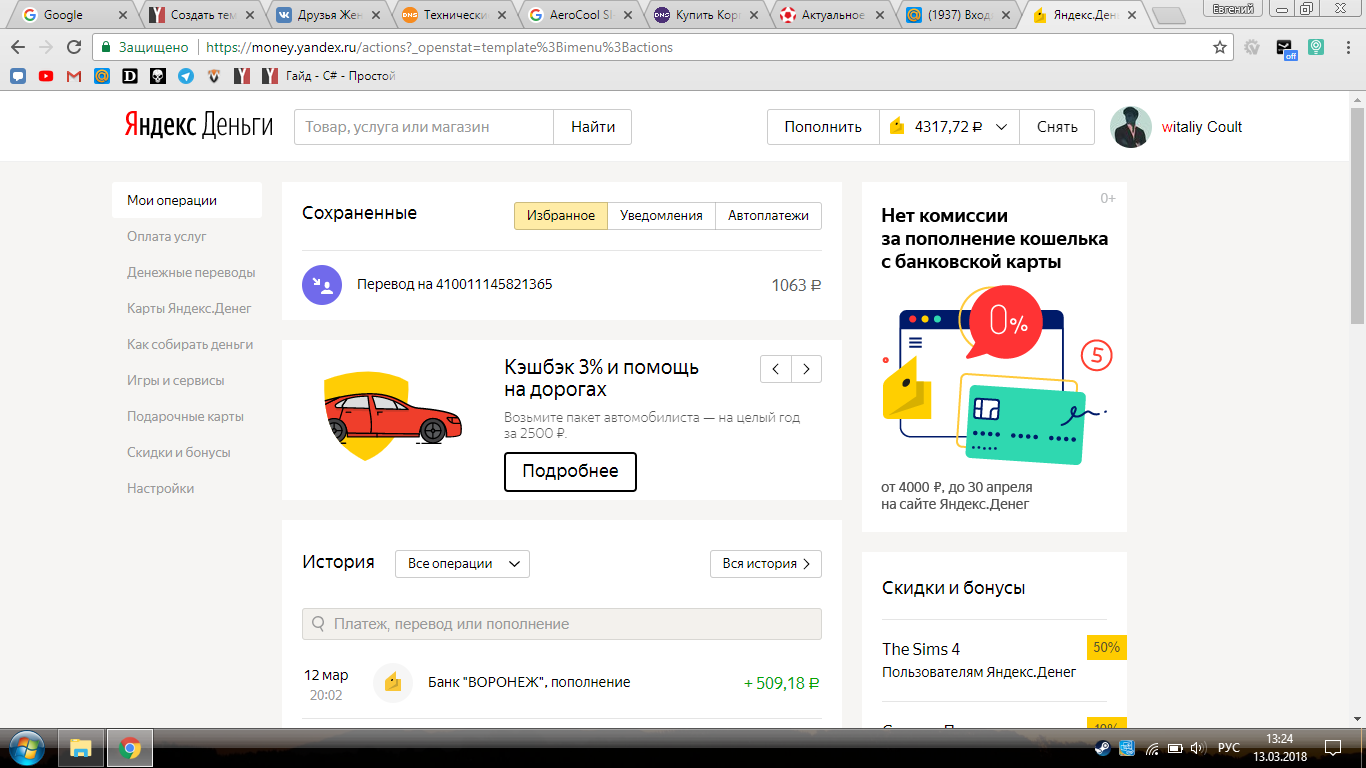1366x768 pixels.
Task: Open the Вся история link
Action: 765,563
